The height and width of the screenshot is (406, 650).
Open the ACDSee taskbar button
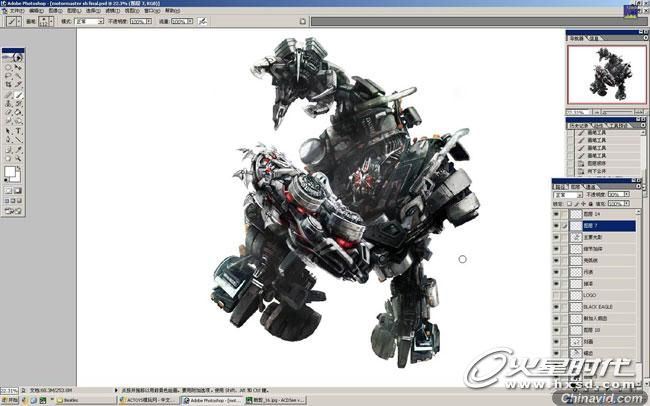pyautogui.click(x=275, y=400)
